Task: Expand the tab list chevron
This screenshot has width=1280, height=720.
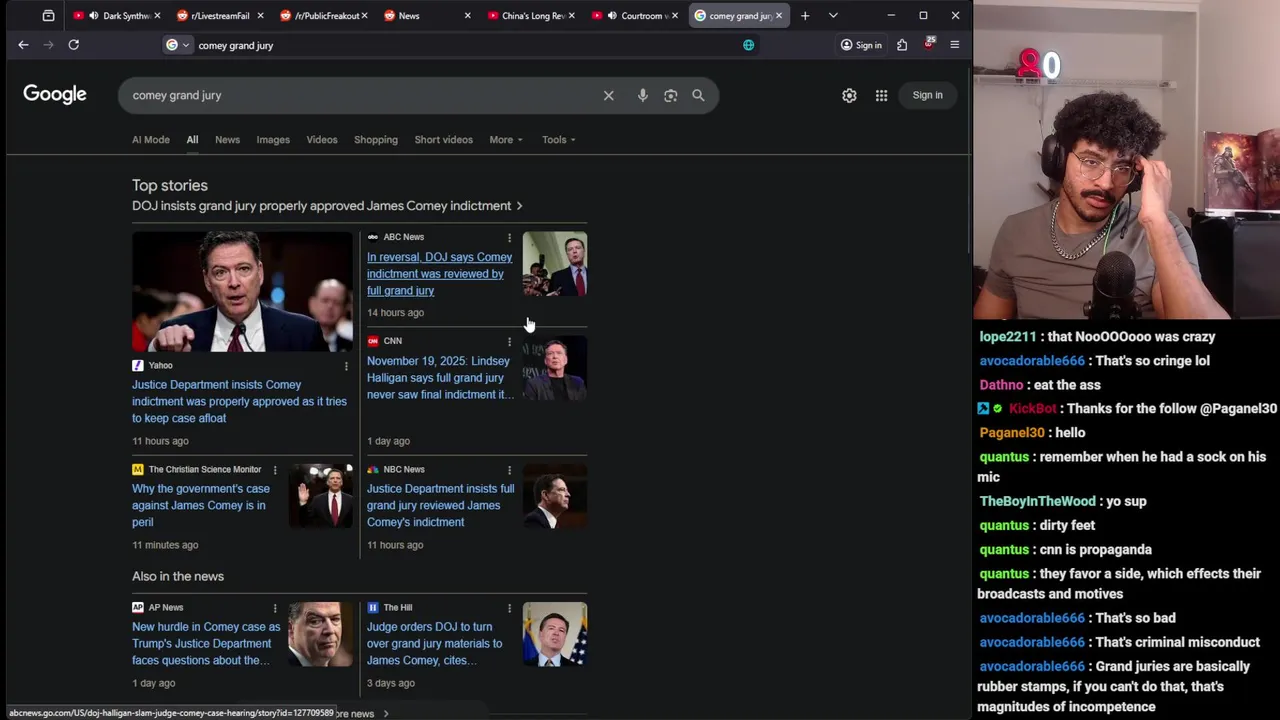Action: (x=833, y=16)
